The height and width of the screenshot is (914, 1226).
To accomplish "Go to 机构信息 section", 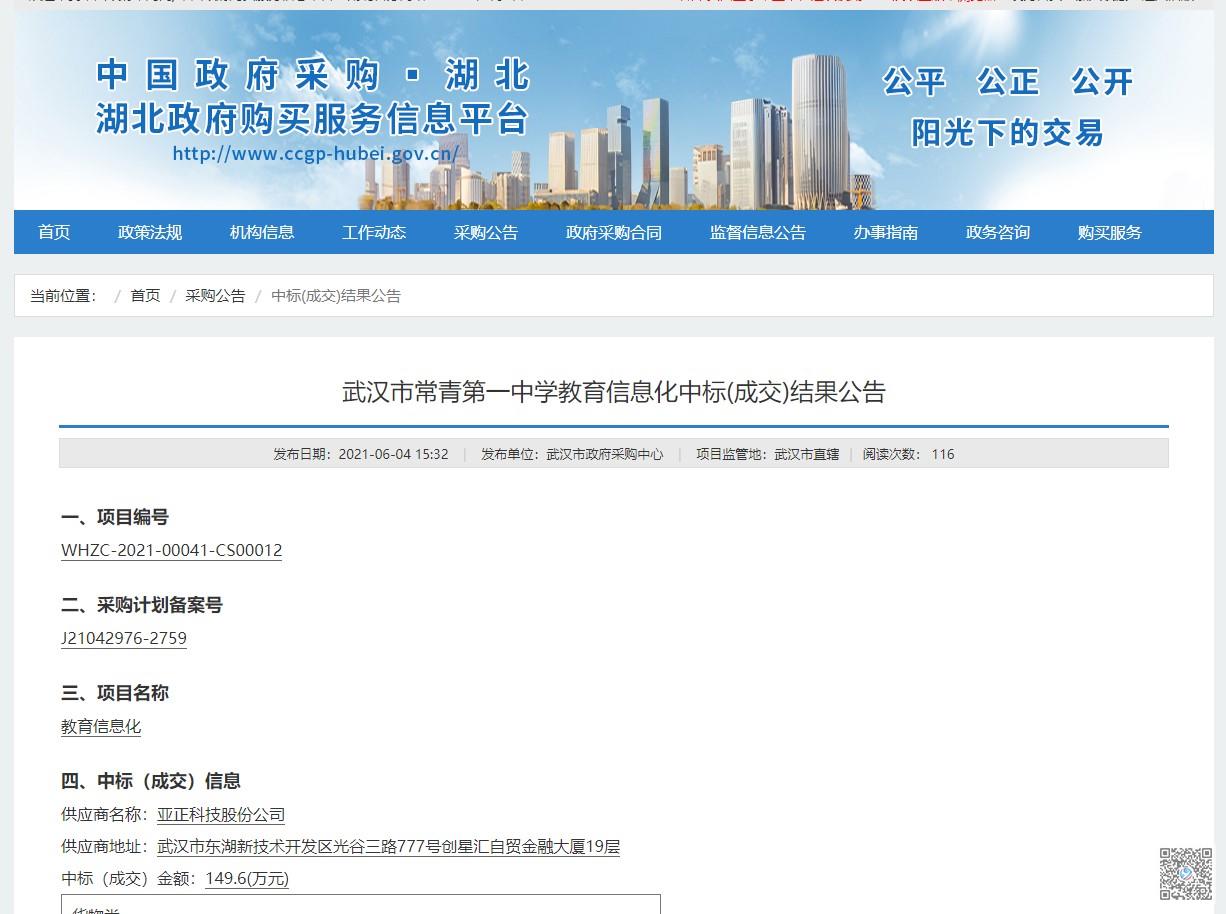I will point(262,232).
